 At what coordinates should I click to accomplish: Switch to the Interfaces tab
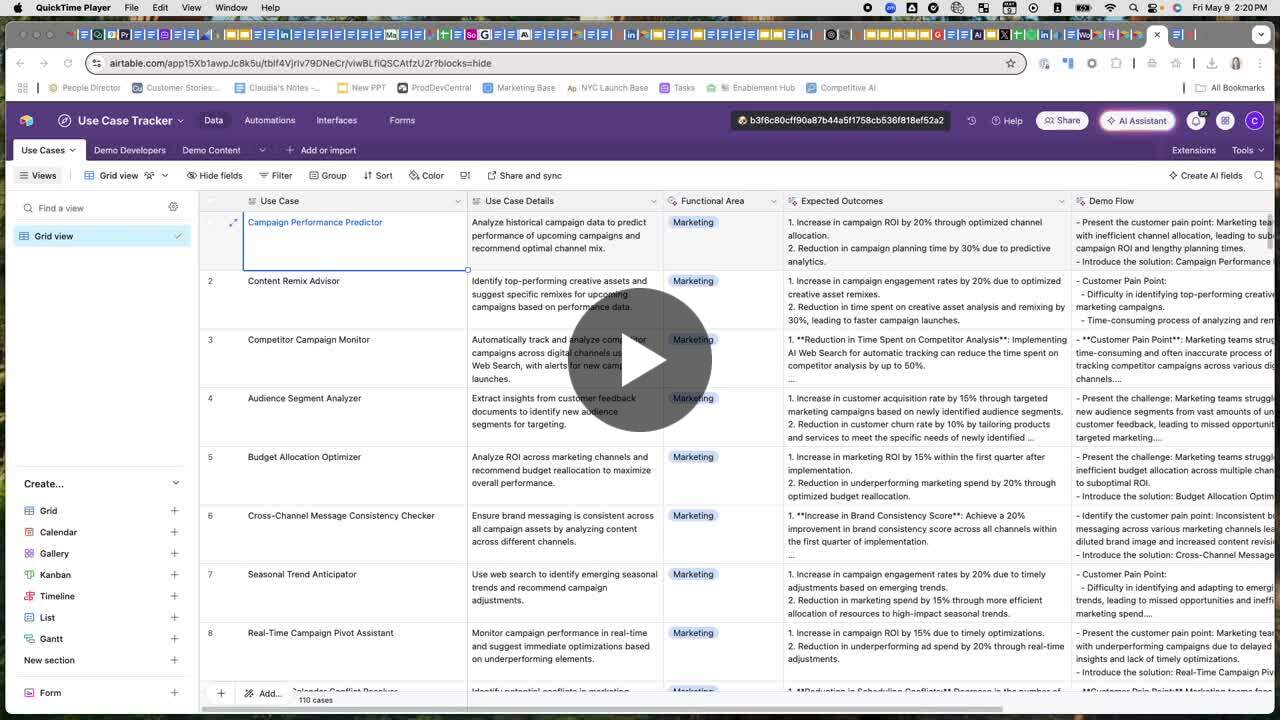coord(337,120)
